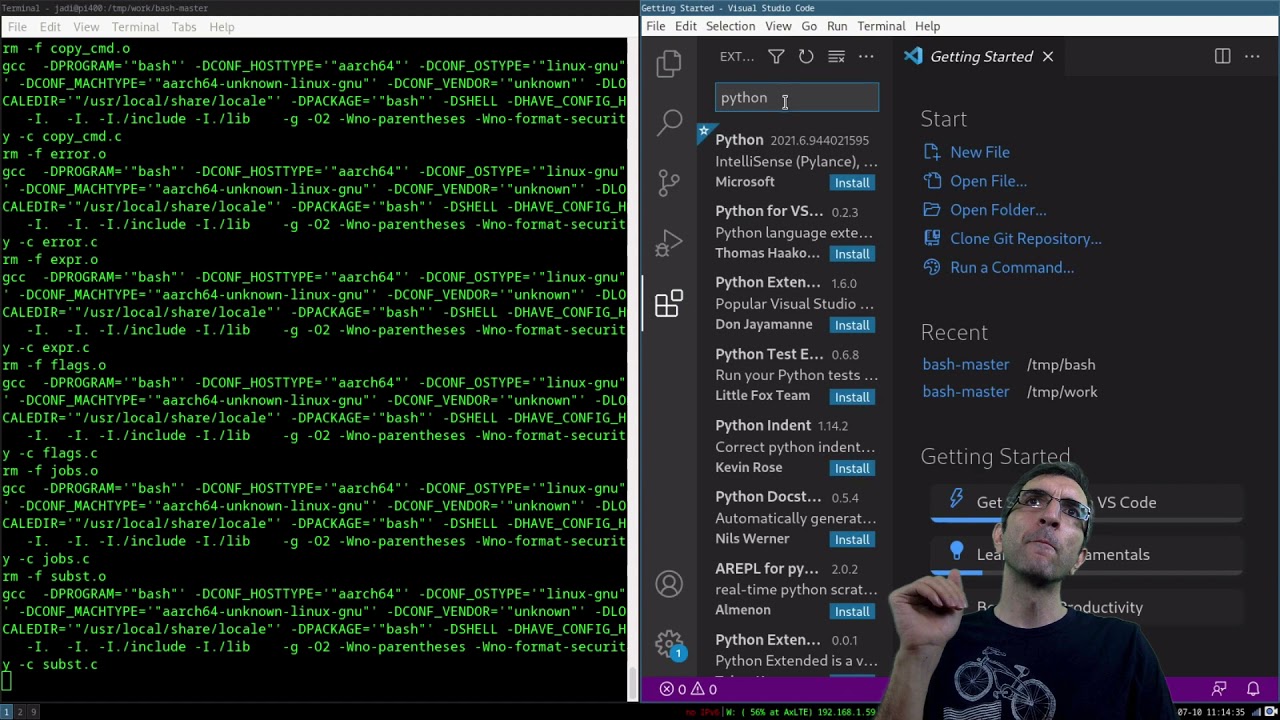1280x720 pixels.
Task: Open the Source Control view
Action: pos(669,182)
